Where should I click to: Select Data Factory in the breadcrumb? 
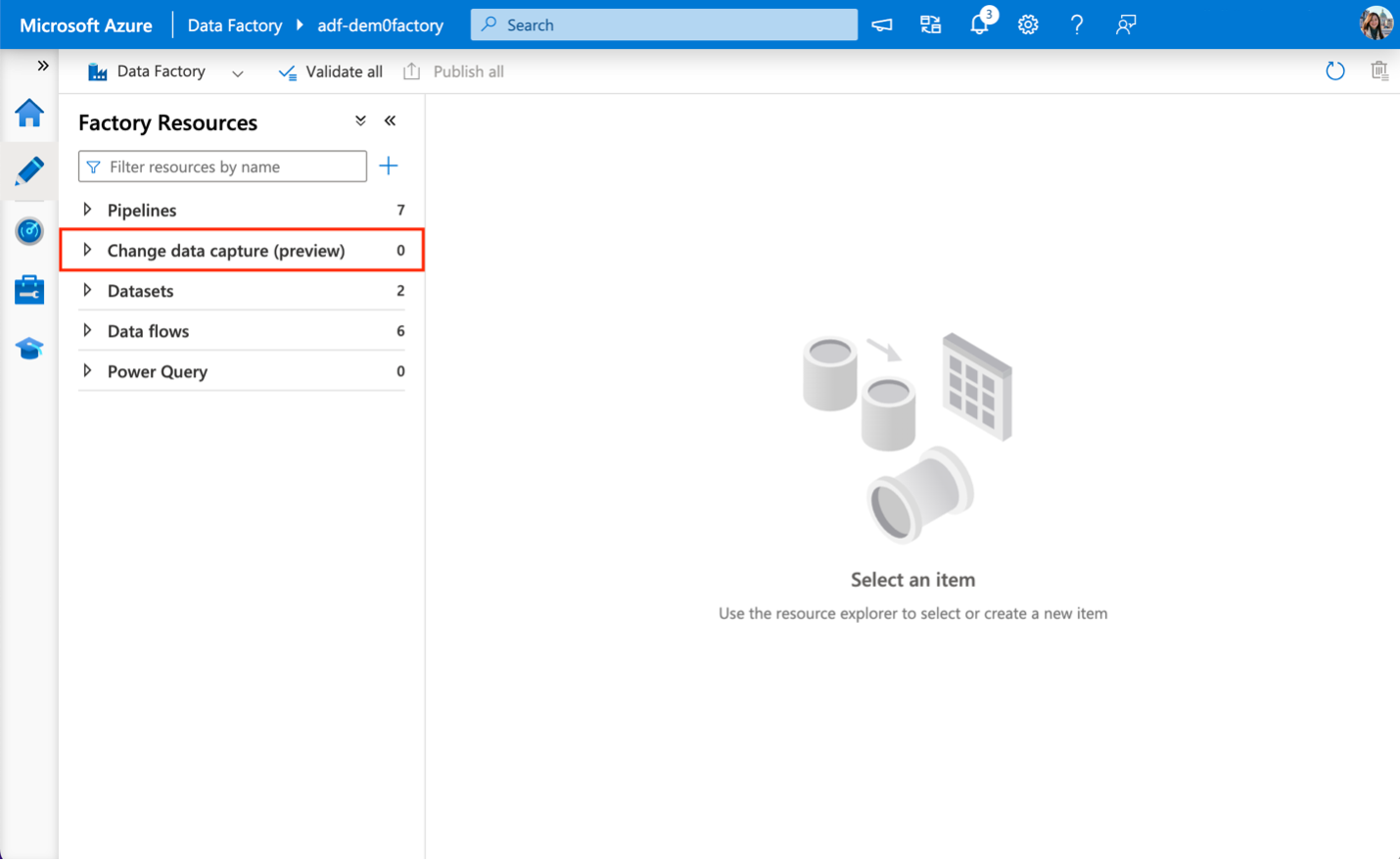point(235,24)
